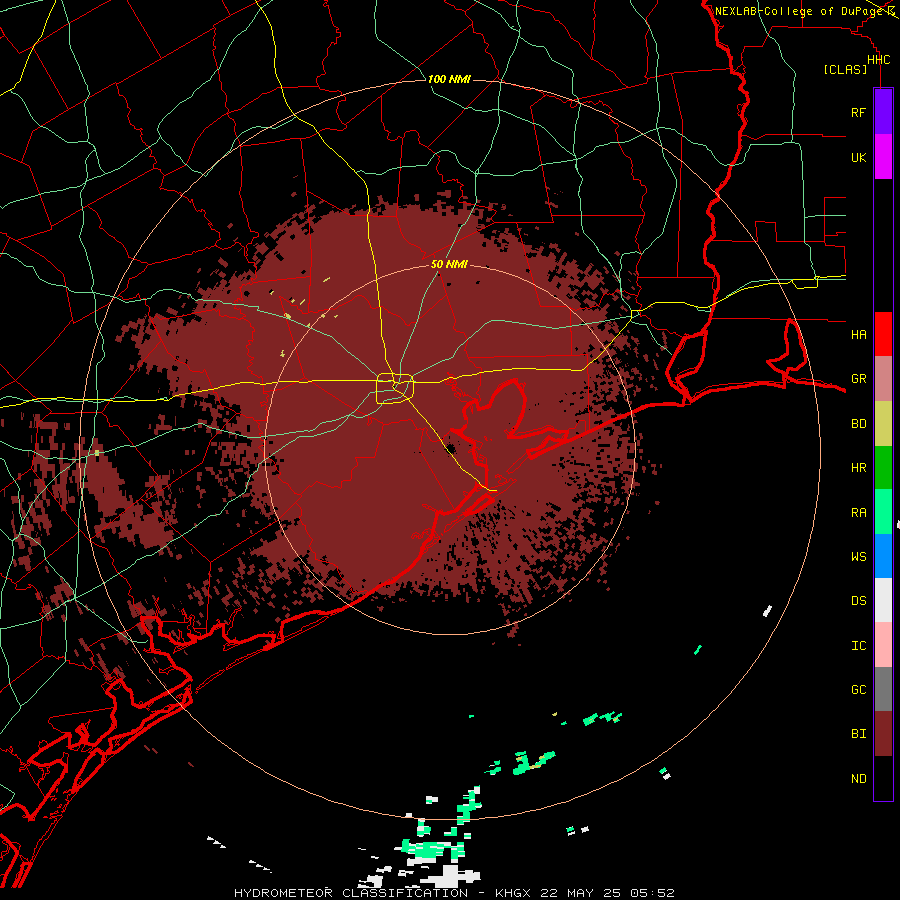Viewport: 900px width, 900px height.
Task: Click the "HYDROMETEOR CLASSIFICATION" caption text
Action: [351, 893]
